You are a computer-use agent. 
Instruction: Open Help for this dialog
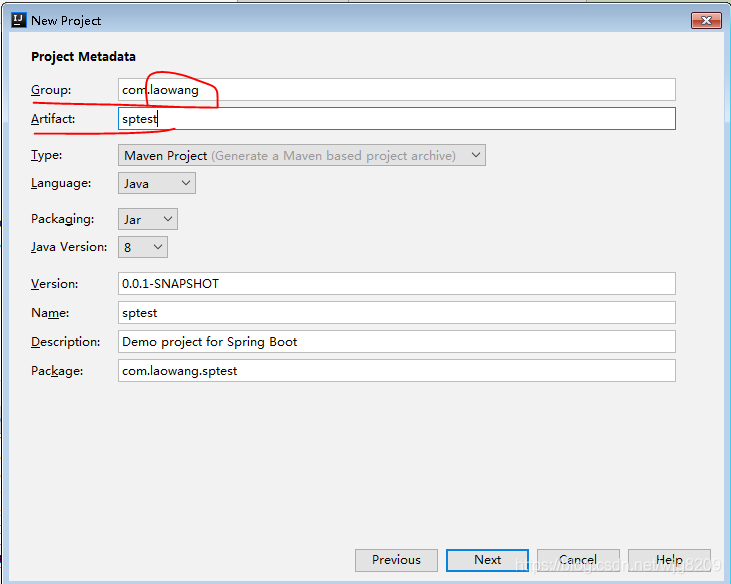[x=669, y=560]
